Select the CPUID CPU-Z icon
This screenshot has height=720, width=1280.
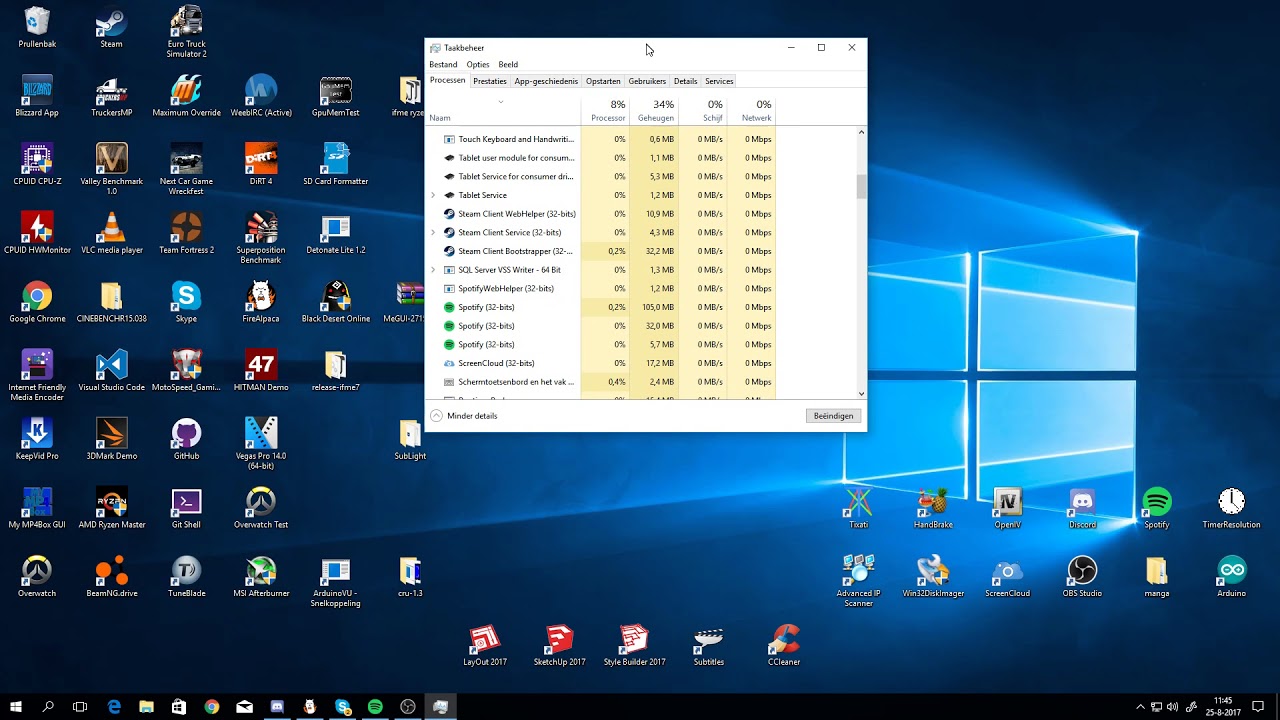coord(37,165)
